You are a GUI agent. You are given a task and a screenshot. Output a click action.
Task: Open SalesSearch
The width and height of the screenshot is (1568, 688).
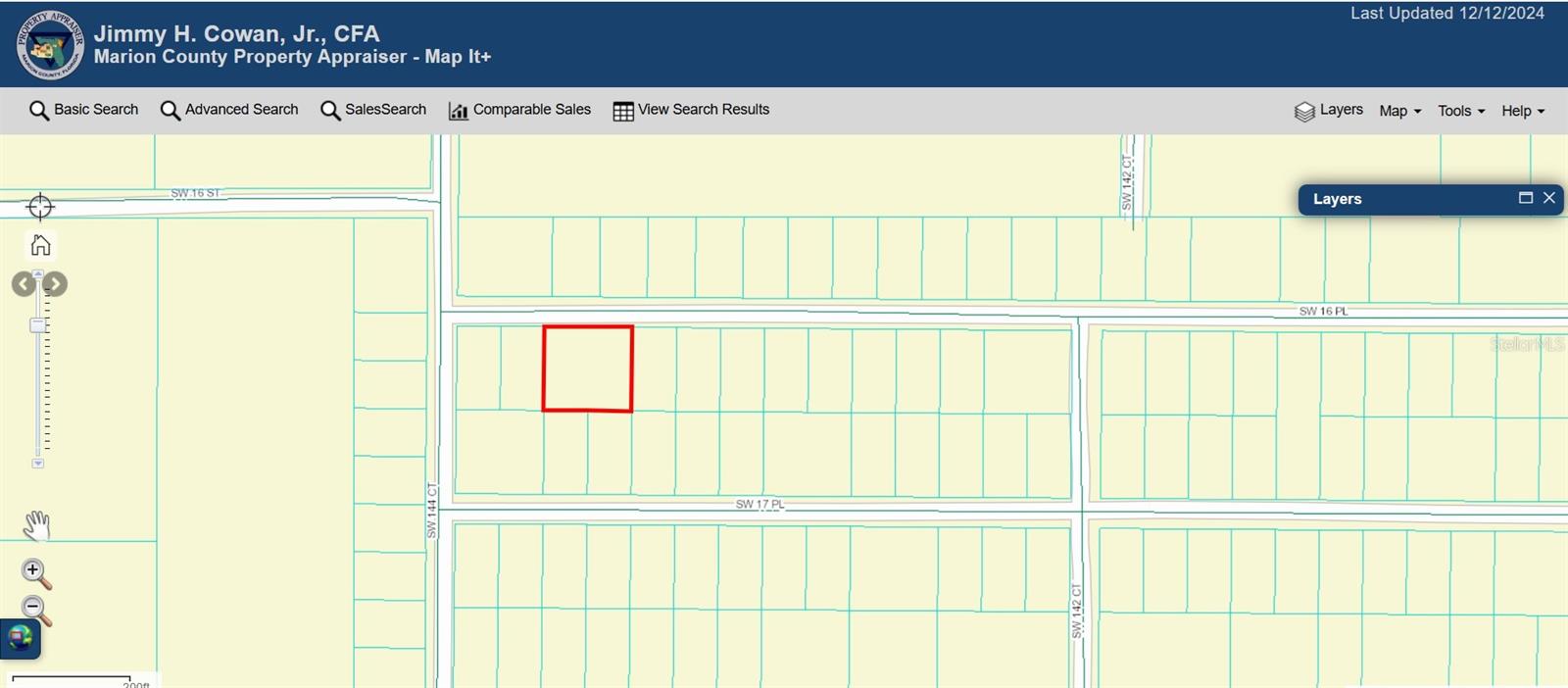coord(373,110)
